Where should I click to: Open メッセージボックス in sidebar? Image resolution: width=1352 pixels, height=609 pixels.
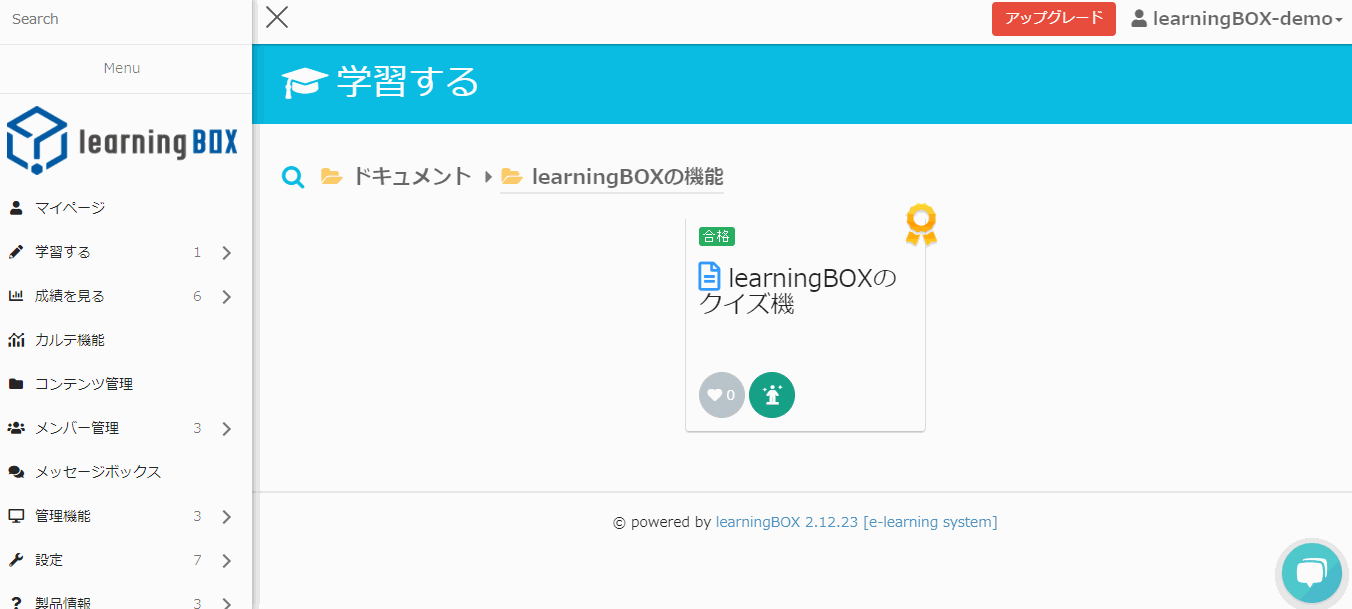pyautogui.click(x=98, y=472)
